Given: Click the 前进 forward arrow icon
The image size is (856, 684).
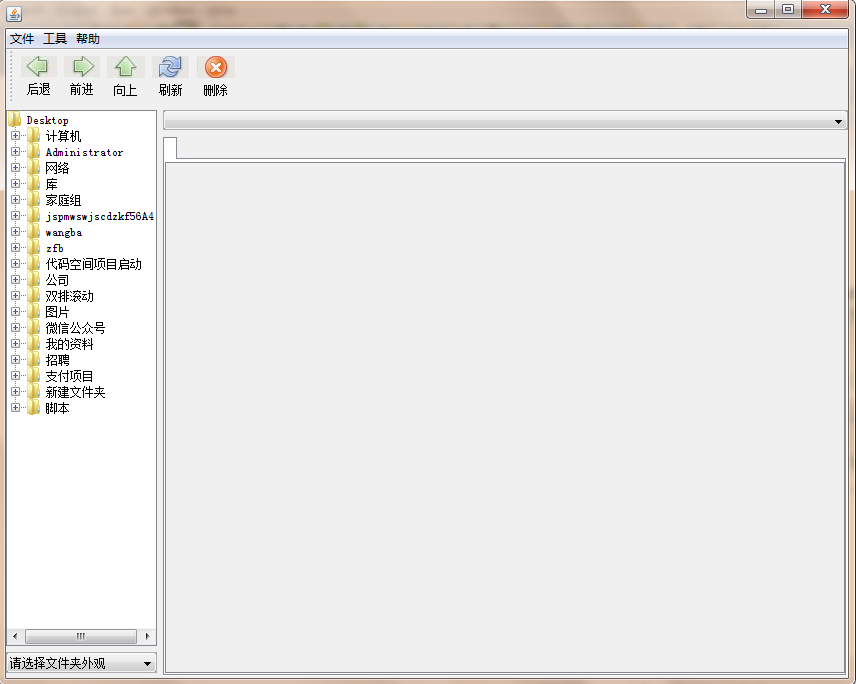Looking at the screenshot, I should pos(82,67).
